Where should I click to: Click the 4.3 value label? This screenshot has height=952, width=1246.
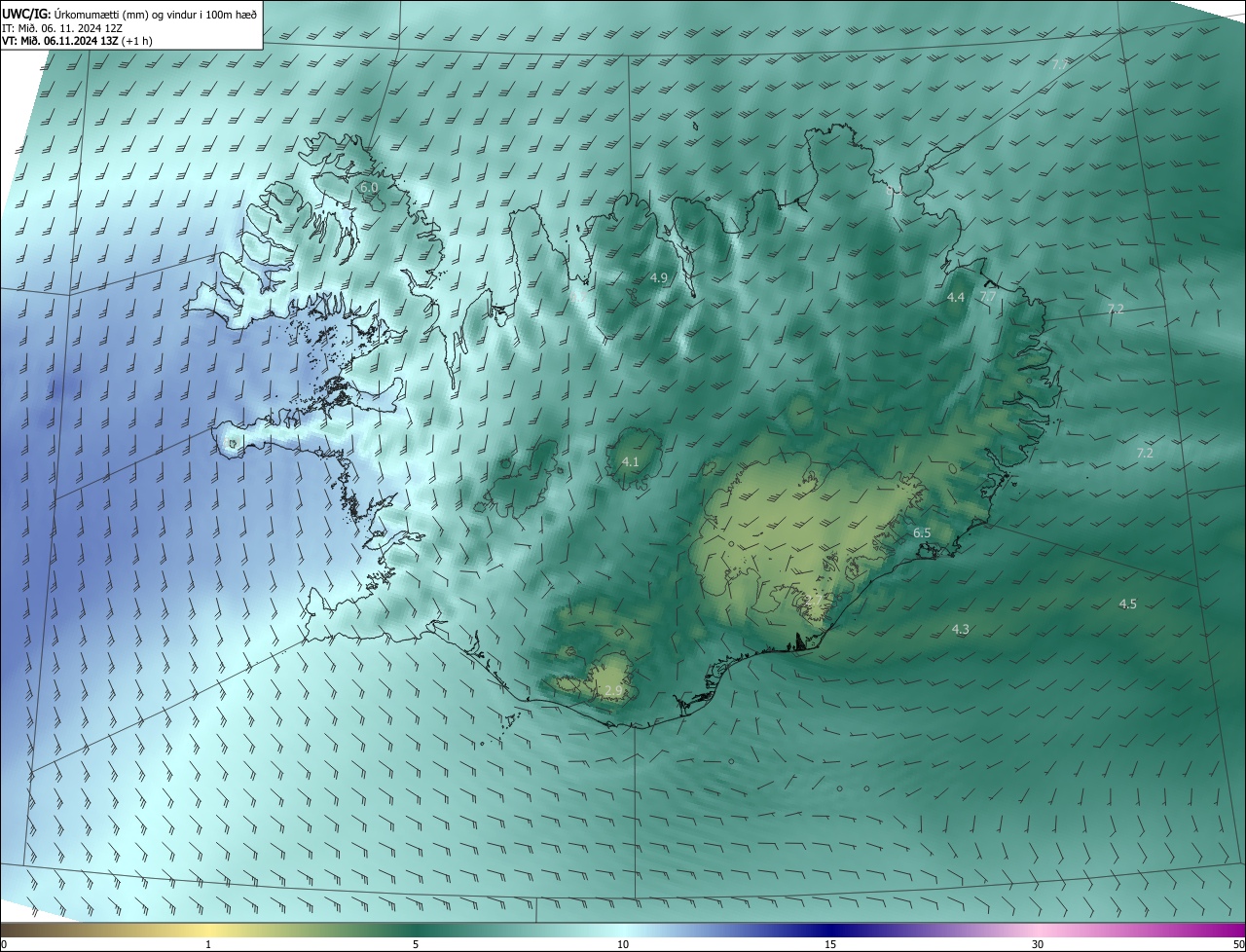pyautogui.click(x=960, y=630)
